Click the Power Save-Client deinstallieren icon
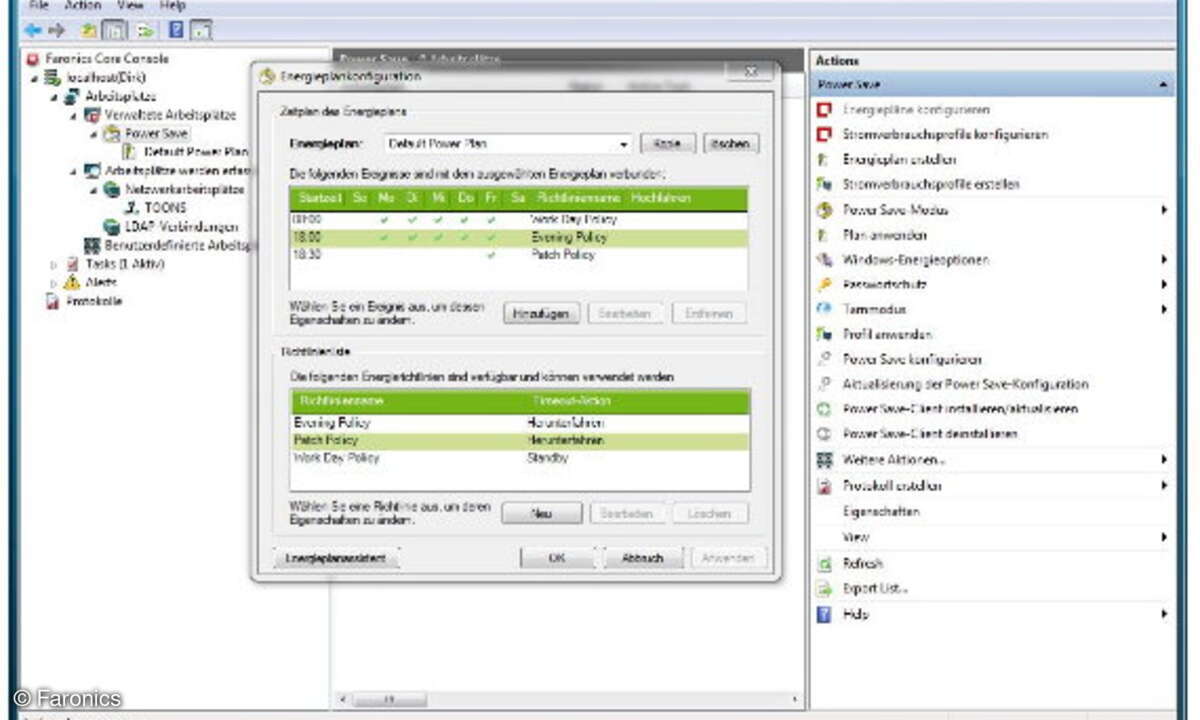1200x720 pixels. (x=825, y=434)
